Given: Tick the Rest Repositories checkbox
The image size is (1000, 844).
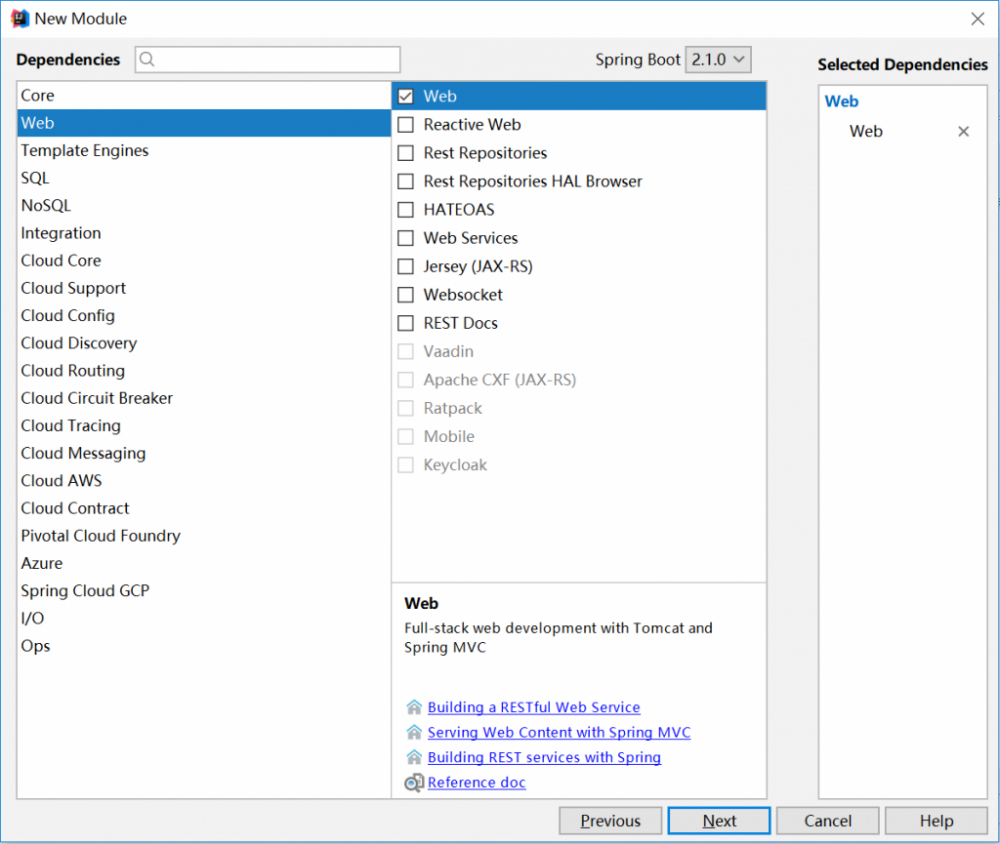Looking at the screenshot, I should [406, 153].
